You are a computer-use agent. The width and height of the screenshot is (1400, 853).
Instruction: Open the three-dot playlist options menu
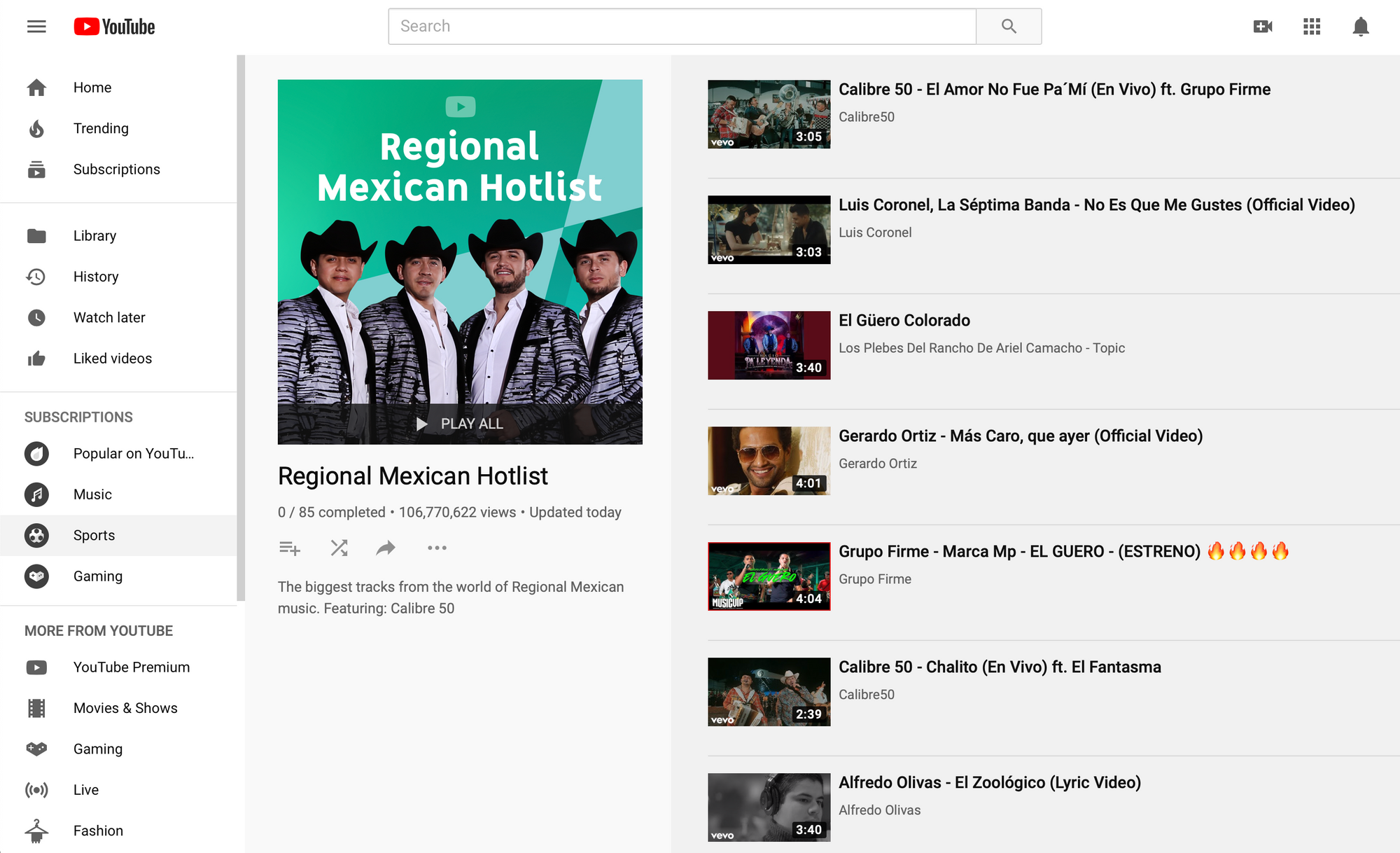437,548
